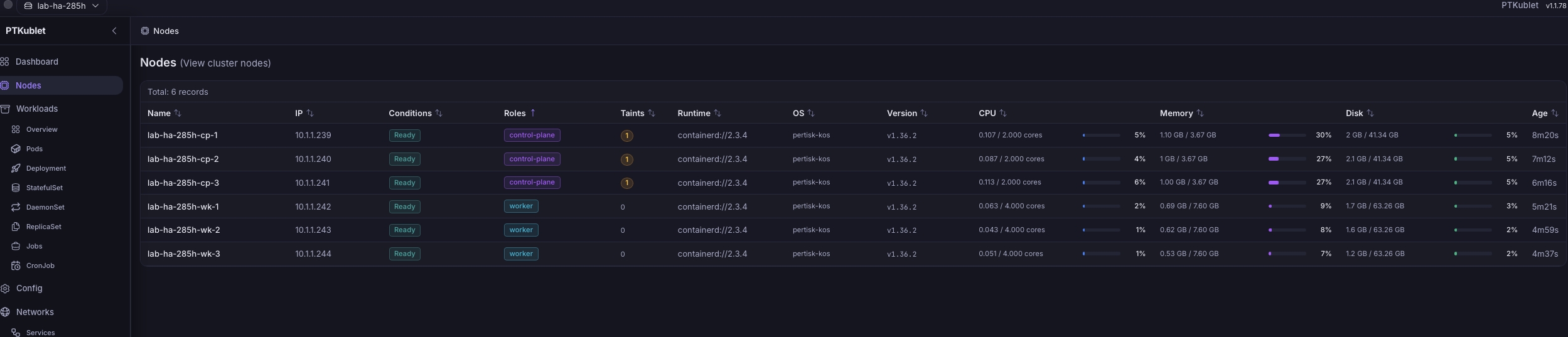Click the ReplicaSet copy icon
Screen dimensions: 1568x337
pyautogui.click(x=16, y=227)
